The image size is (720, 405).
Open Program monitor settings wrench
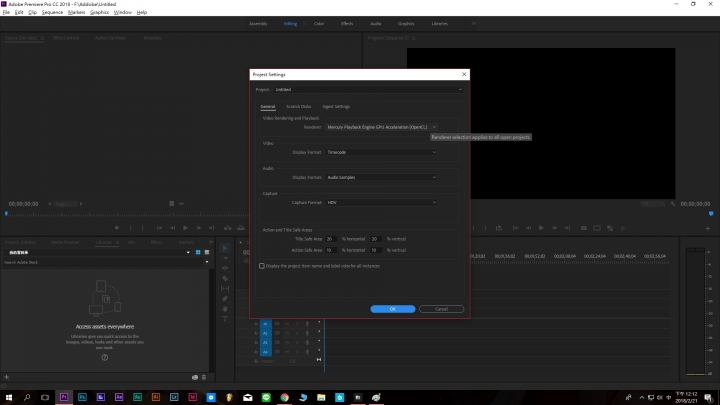click(673, 204)
